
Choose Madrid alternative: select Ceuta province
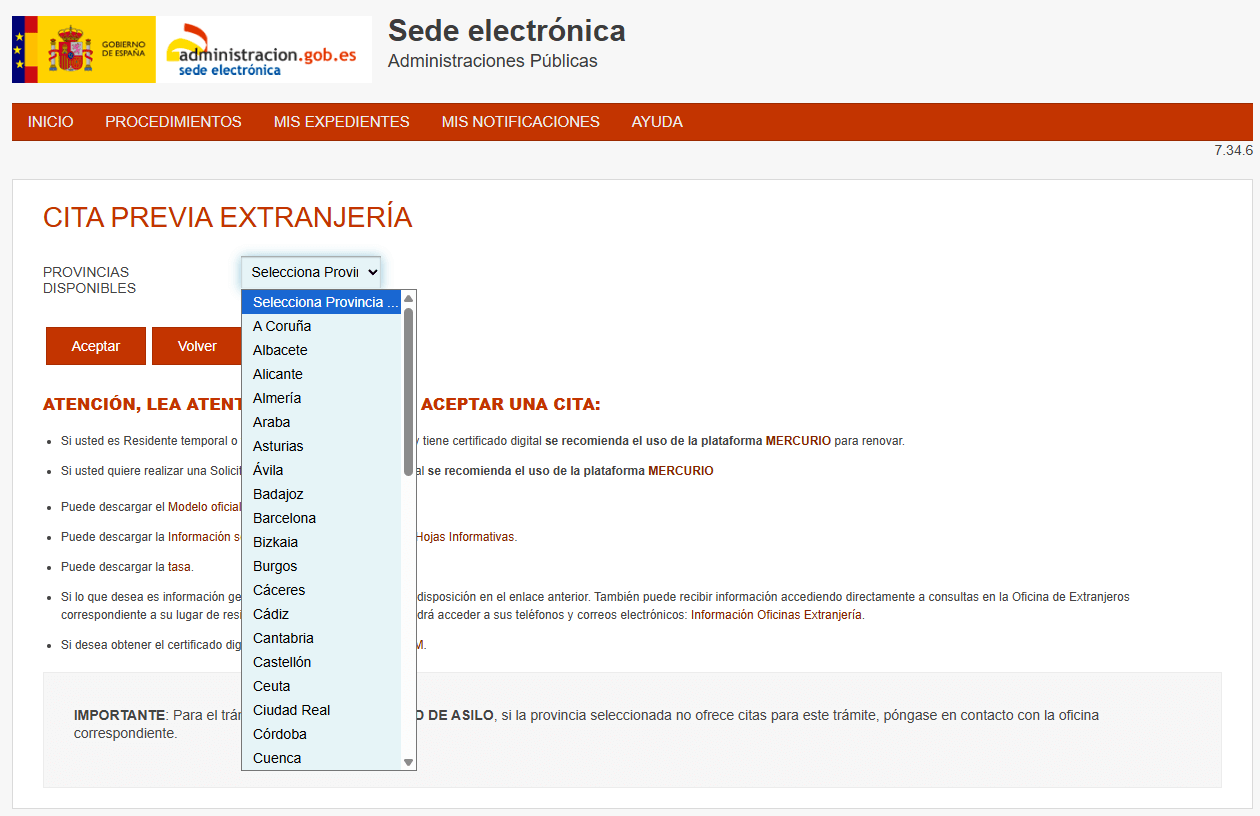pos(270,686)
